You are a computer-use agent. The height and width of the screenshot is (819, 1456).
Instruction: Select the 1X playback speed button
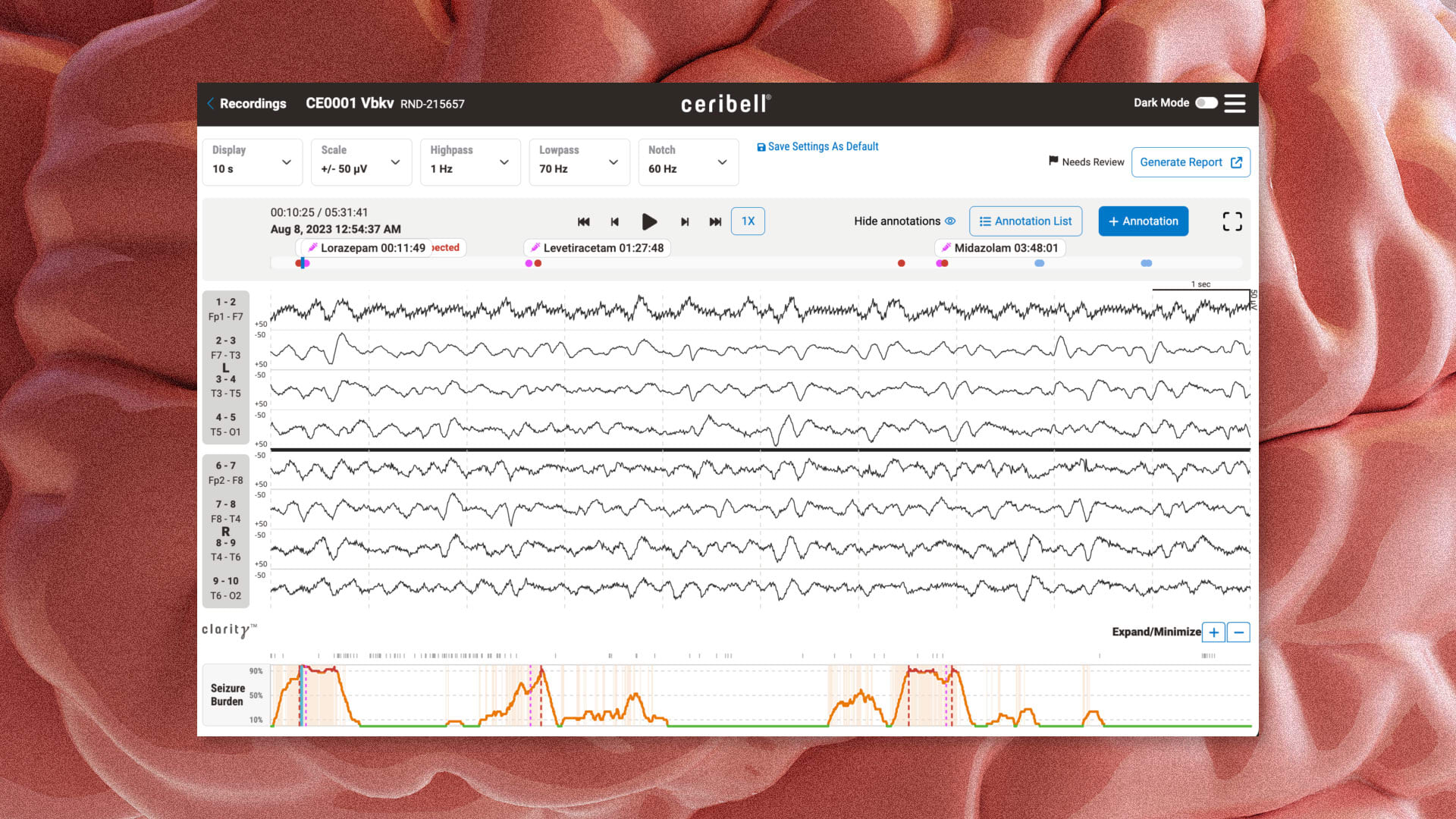point(749,221)
